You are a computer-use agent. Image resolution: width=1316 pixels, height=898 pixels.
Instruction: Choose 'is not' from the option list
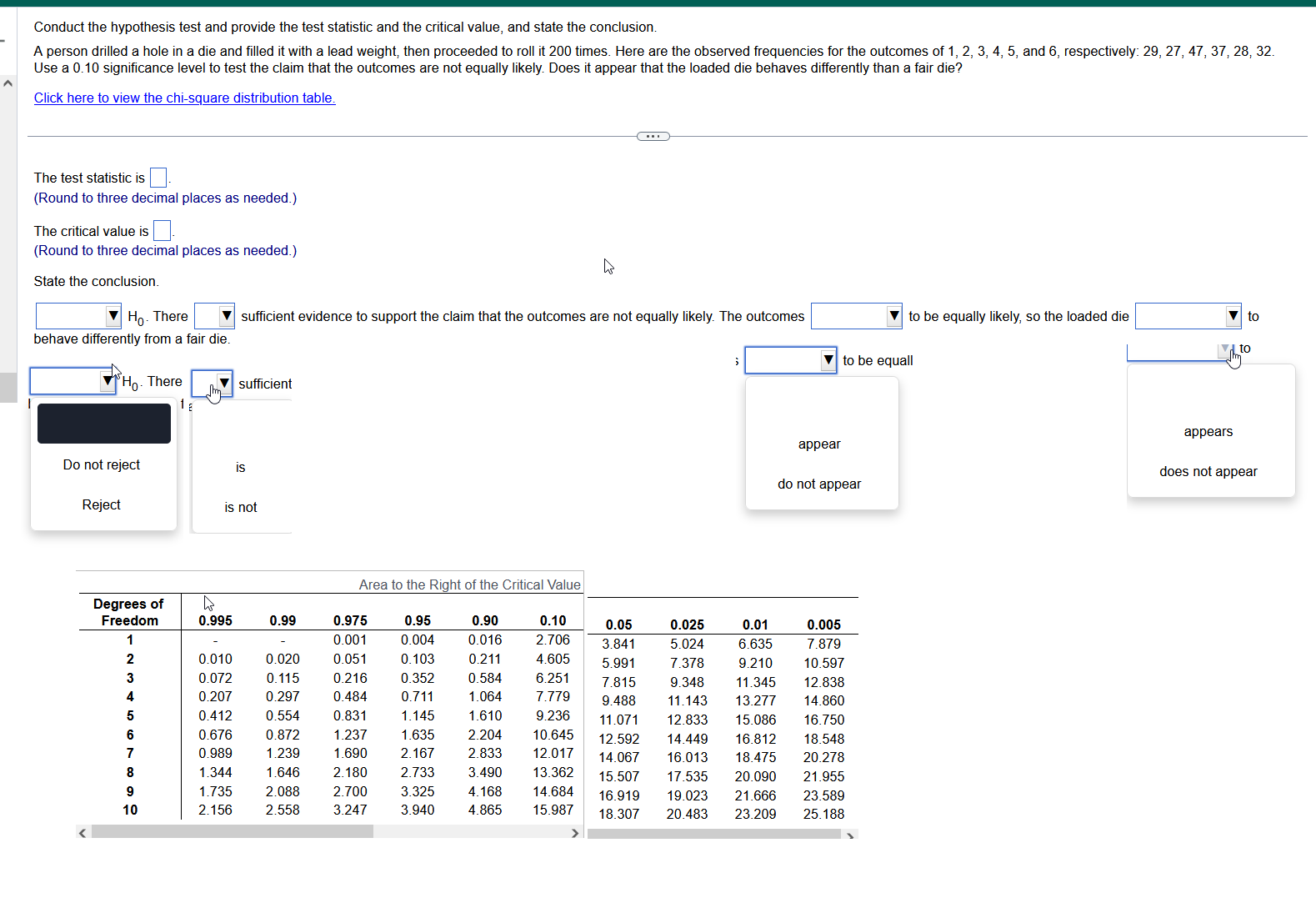click(x=241, y=507)
